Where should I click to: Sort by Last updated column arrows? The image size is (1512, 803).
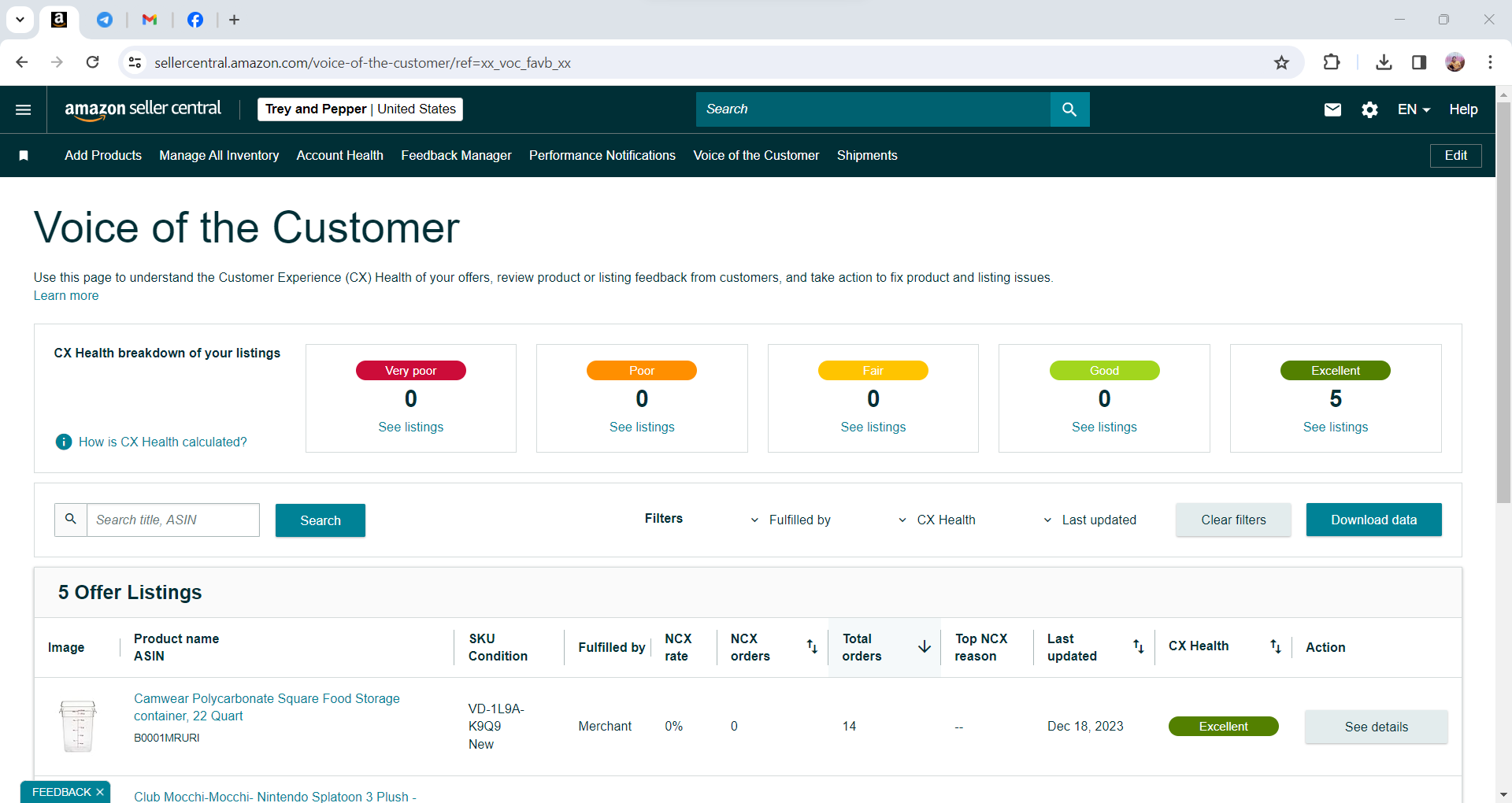pyautogui.click(x=1138, y=647)
